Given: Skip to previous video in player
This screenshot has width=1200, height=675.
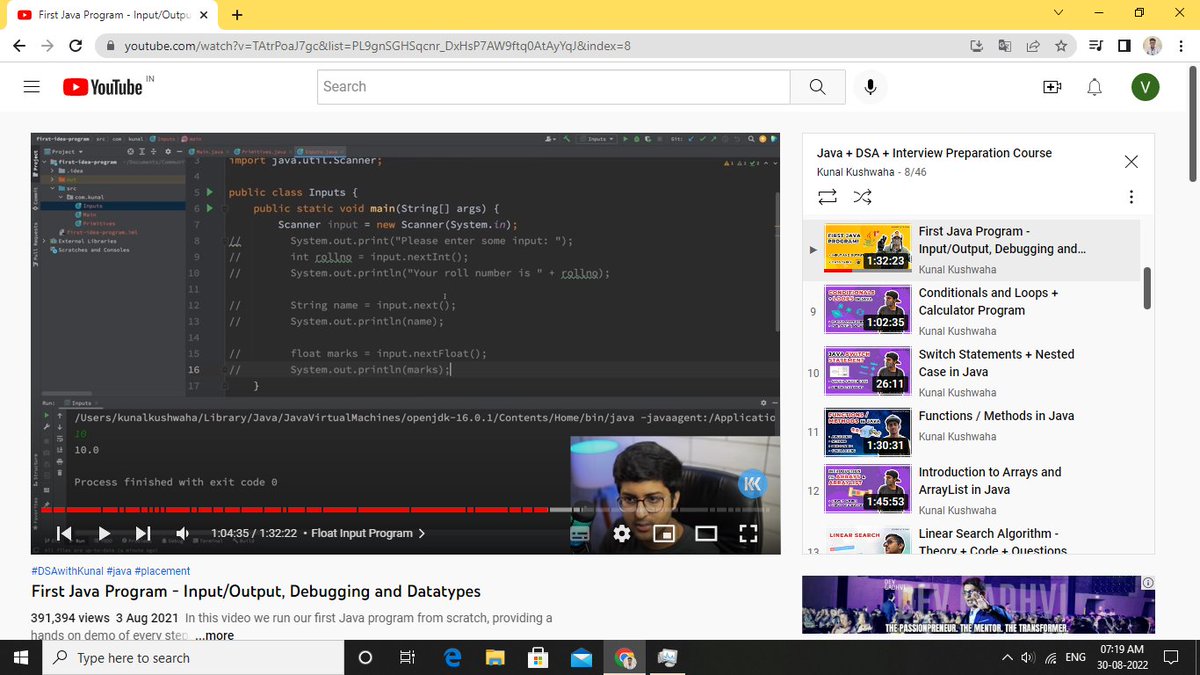Looking at the screenshot, I should (64, 533).
